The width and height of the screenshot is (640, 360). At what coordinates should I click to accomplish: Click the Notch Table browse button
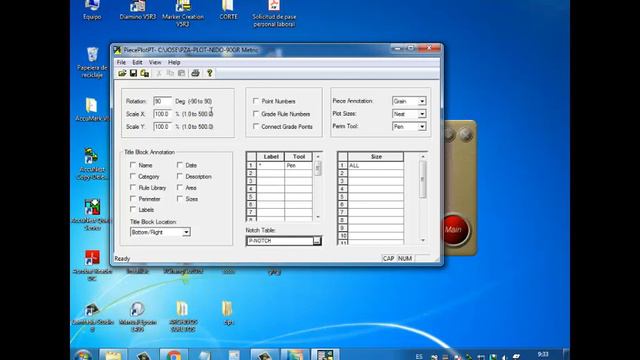tap(317, 241)
